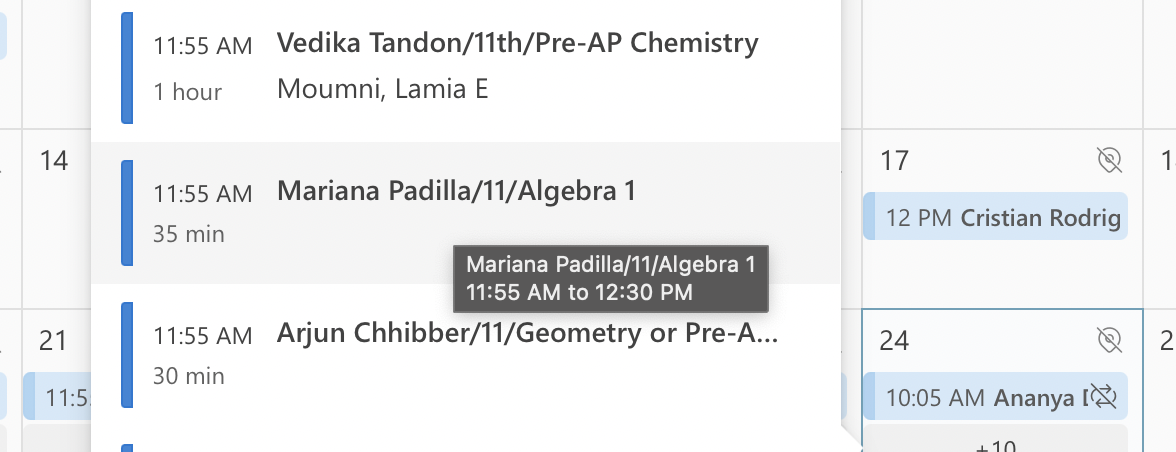Open Vedika Tandon Pre-AP Chemistry event
Image resolution: width=1176 pixels, height=452 pixels.
coord(517,44)
